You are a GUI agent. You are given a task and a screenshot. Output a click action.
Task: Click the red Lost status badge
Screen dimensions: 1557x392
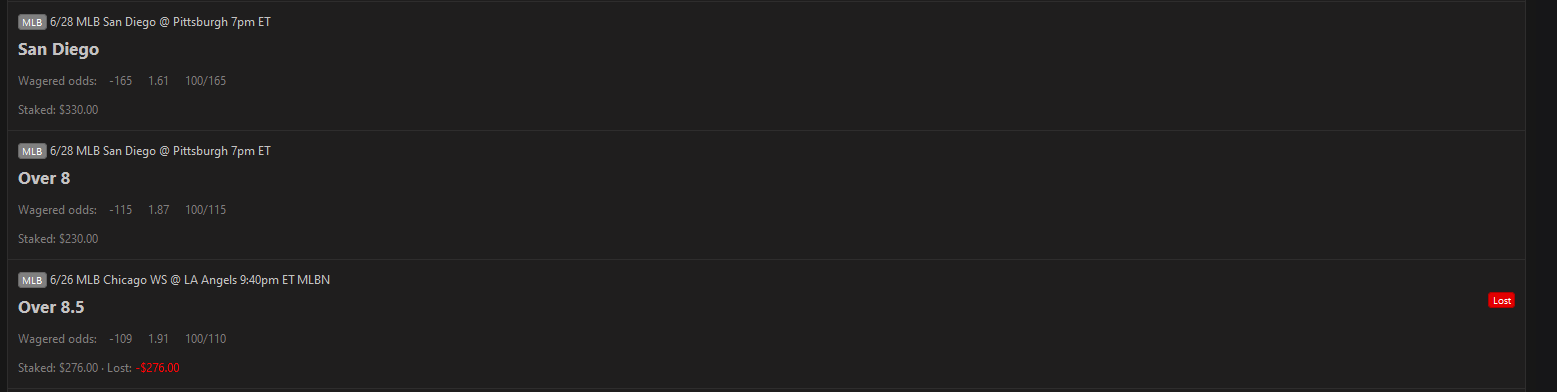1501,300
